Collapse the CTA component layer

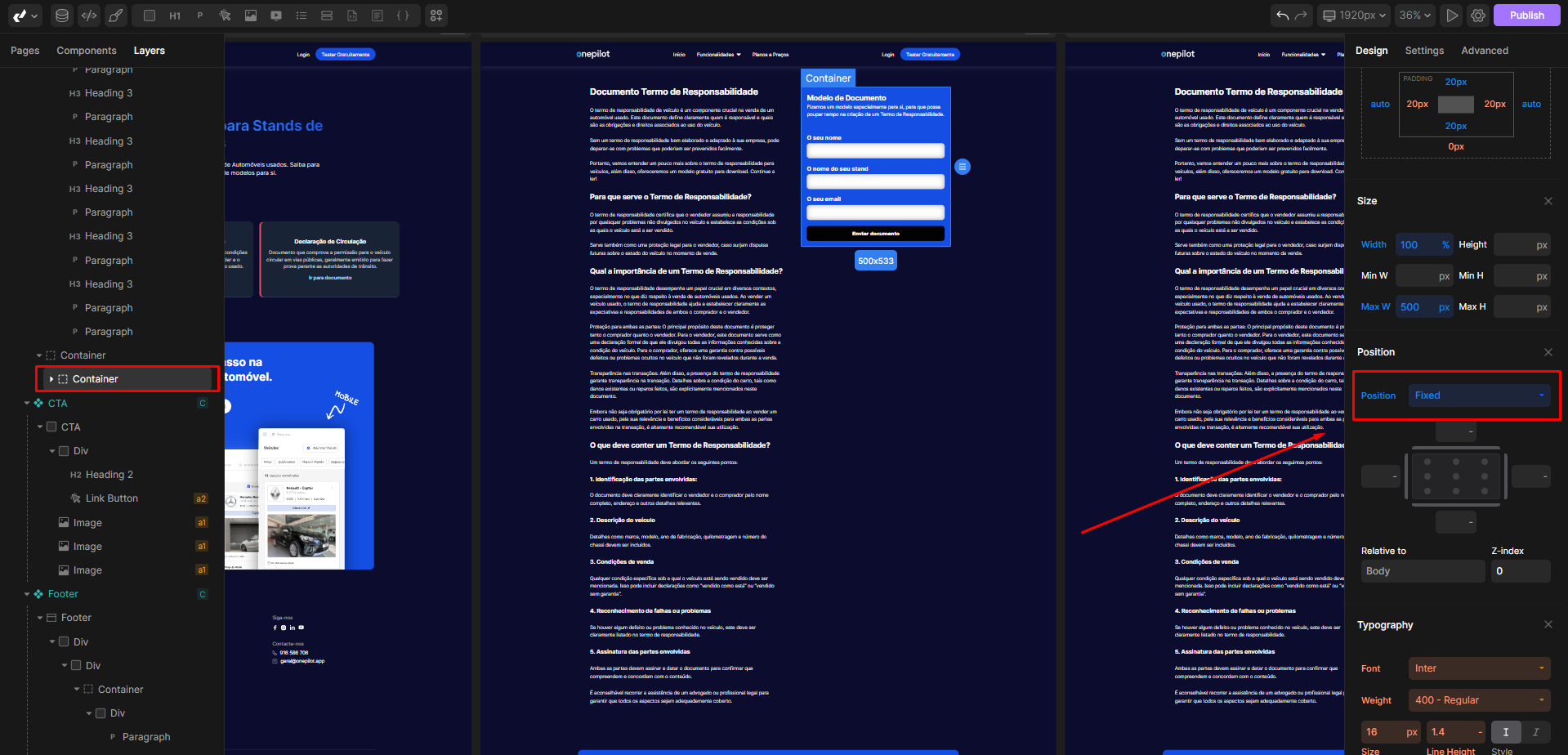click(x=27, y=404)
